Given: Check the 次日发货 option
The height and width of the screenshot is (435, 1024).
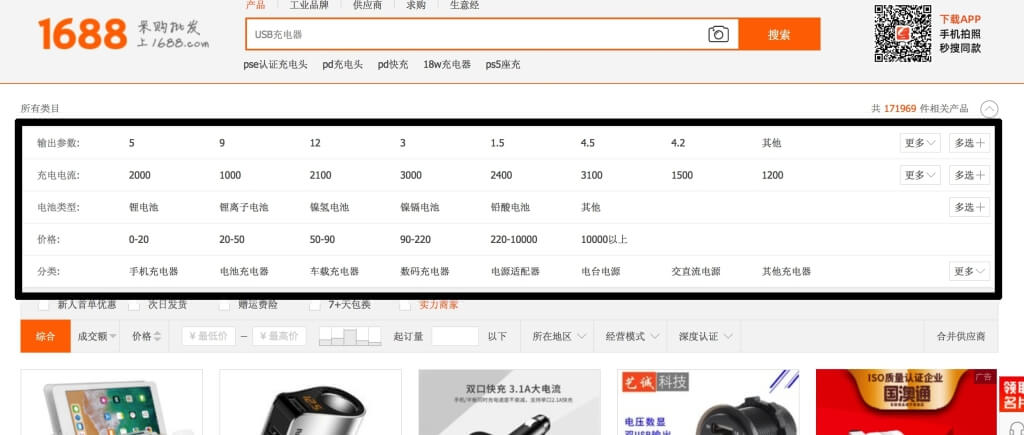Looking at the screenshot, I should 134,305.
